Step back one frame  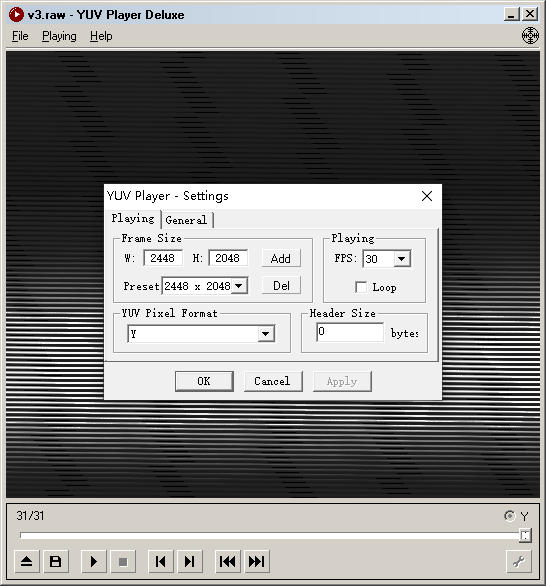(161, 561)
